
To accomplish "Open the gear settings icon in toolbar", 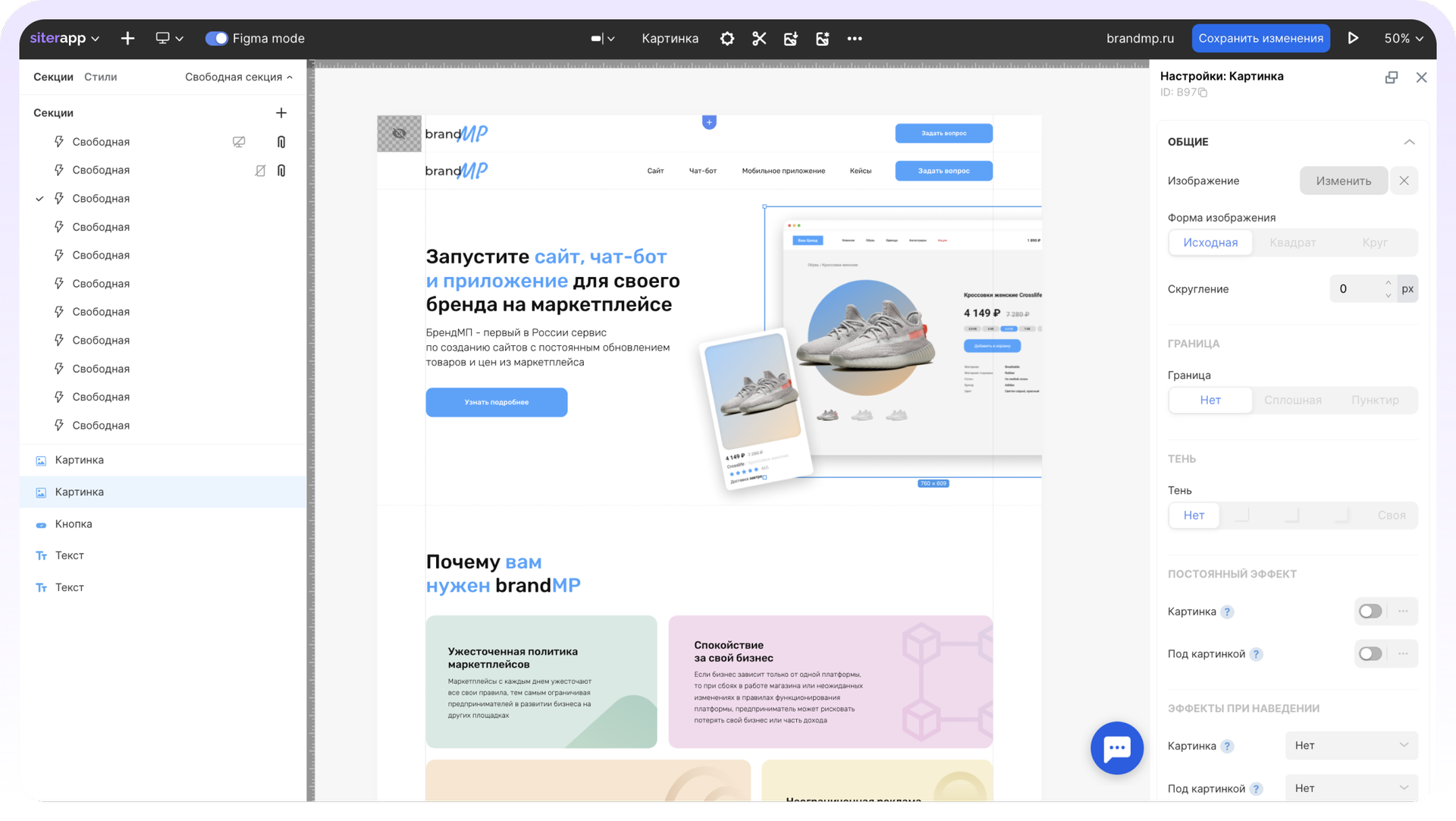I will (726, 39).
